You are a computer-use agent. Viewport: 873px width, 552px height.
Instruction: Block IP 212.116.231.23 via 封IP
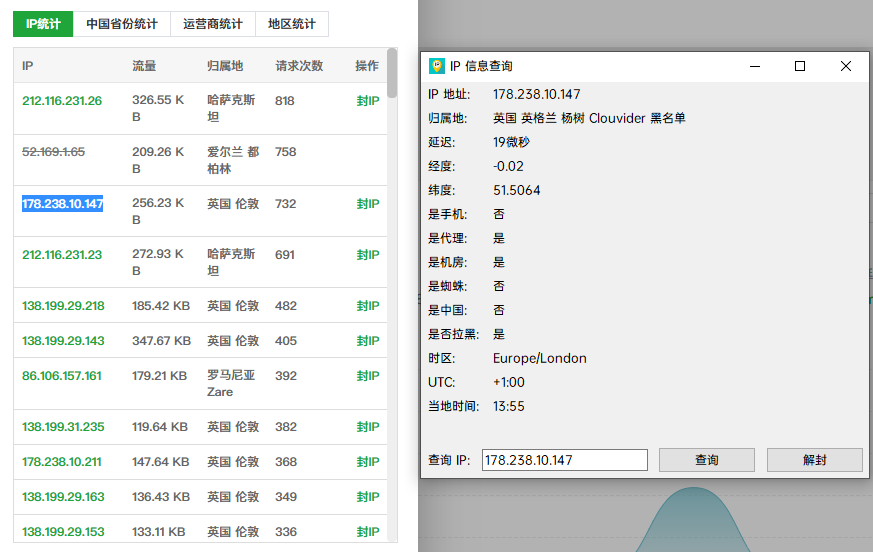[x=367, y=255]
